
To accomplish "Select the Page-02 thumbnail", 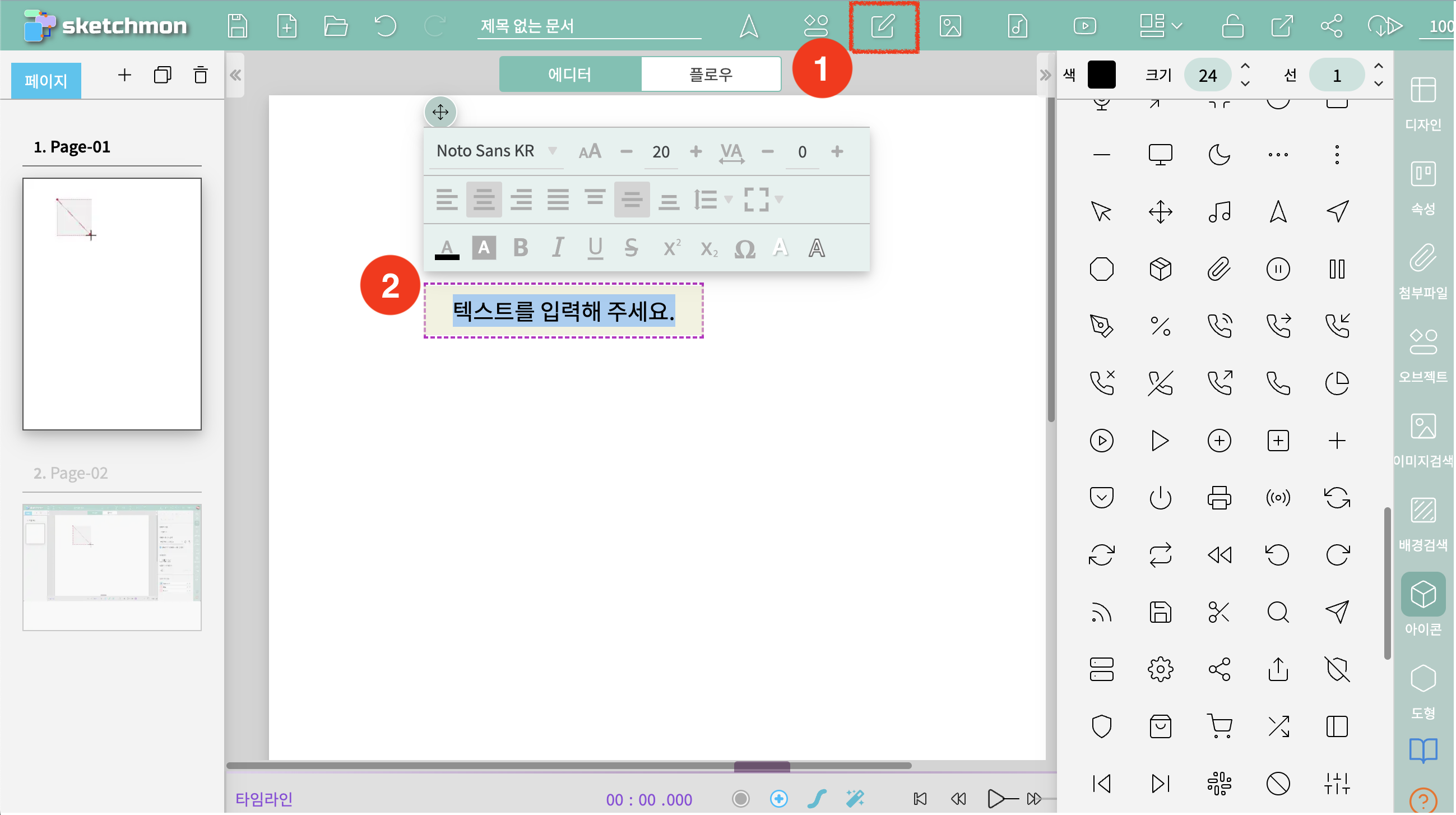I will [112, 567].
